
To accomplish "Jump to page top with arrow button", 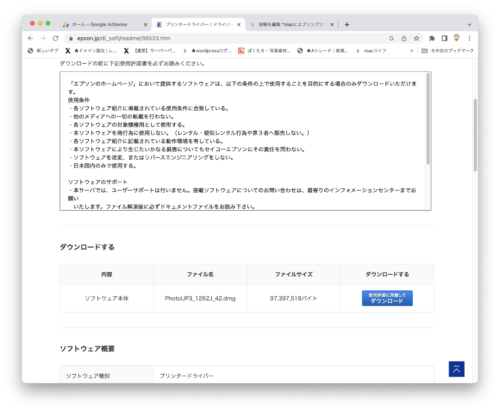I will point(456,369).
